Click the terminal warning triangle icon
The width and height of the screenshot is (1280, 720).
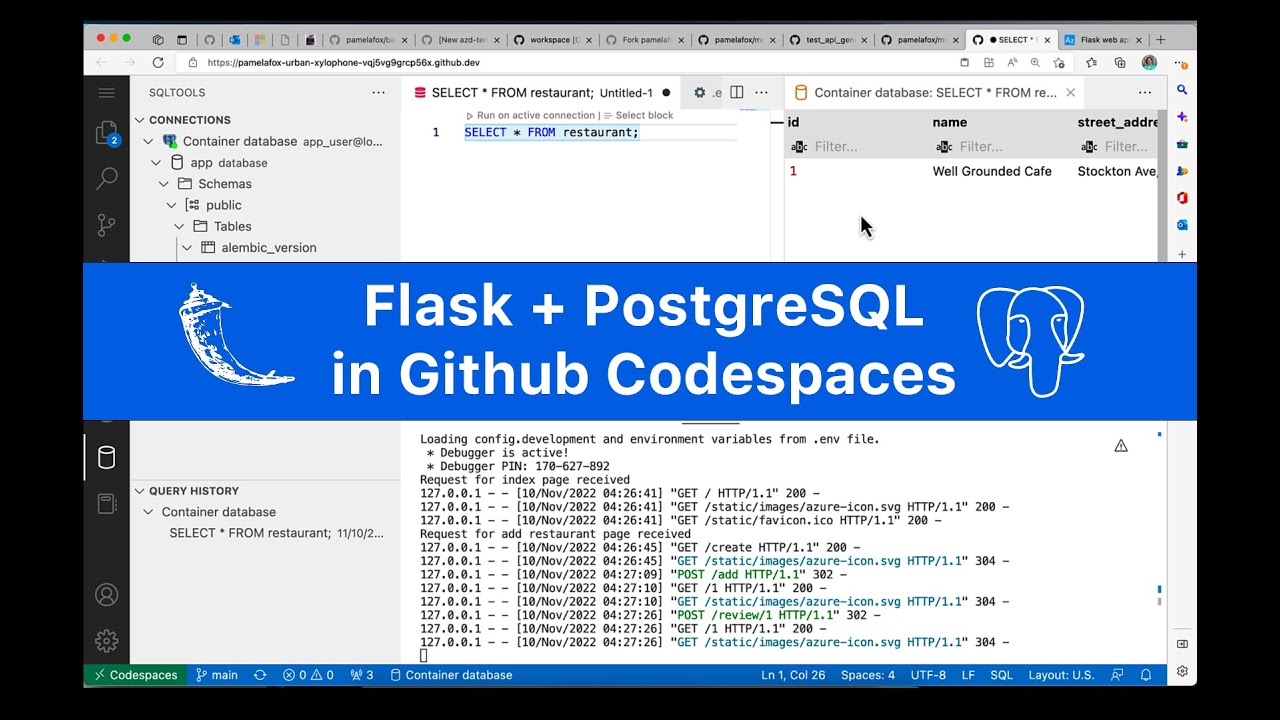(x=1121, y=446)
